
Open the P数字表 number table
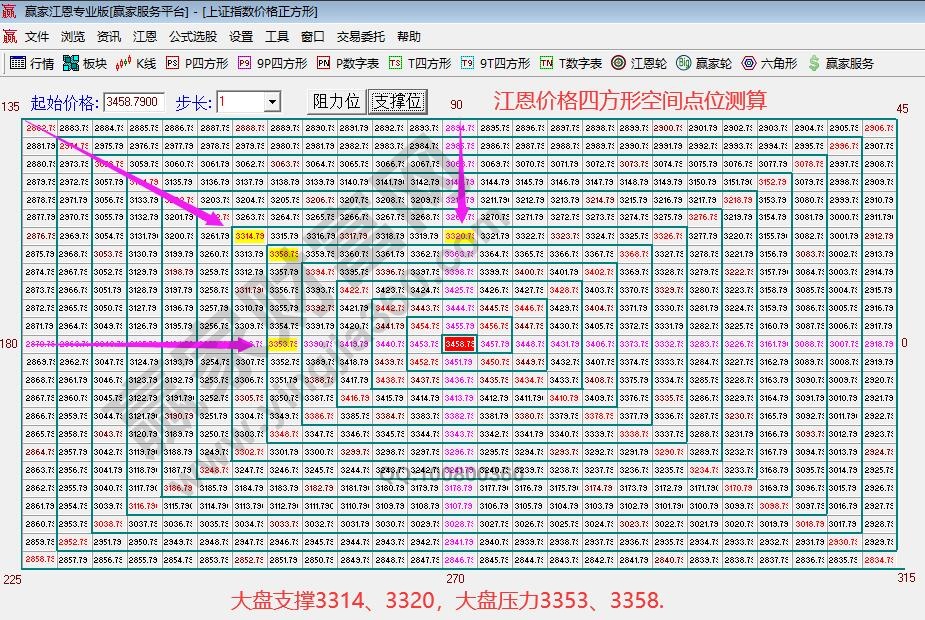click(x=345, y=61)
